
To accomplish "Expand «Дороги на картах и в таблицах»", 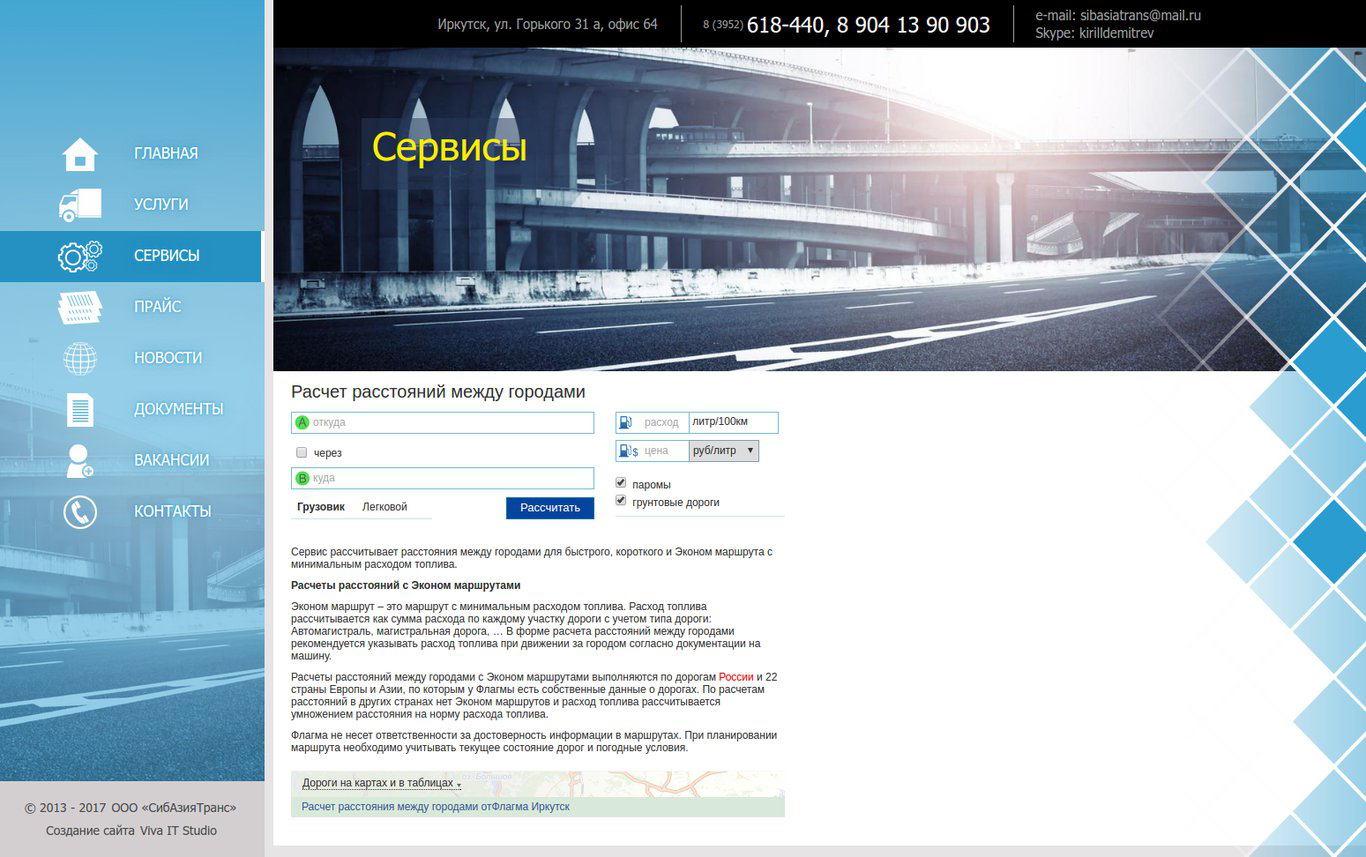I will click(x=380, y=783).
